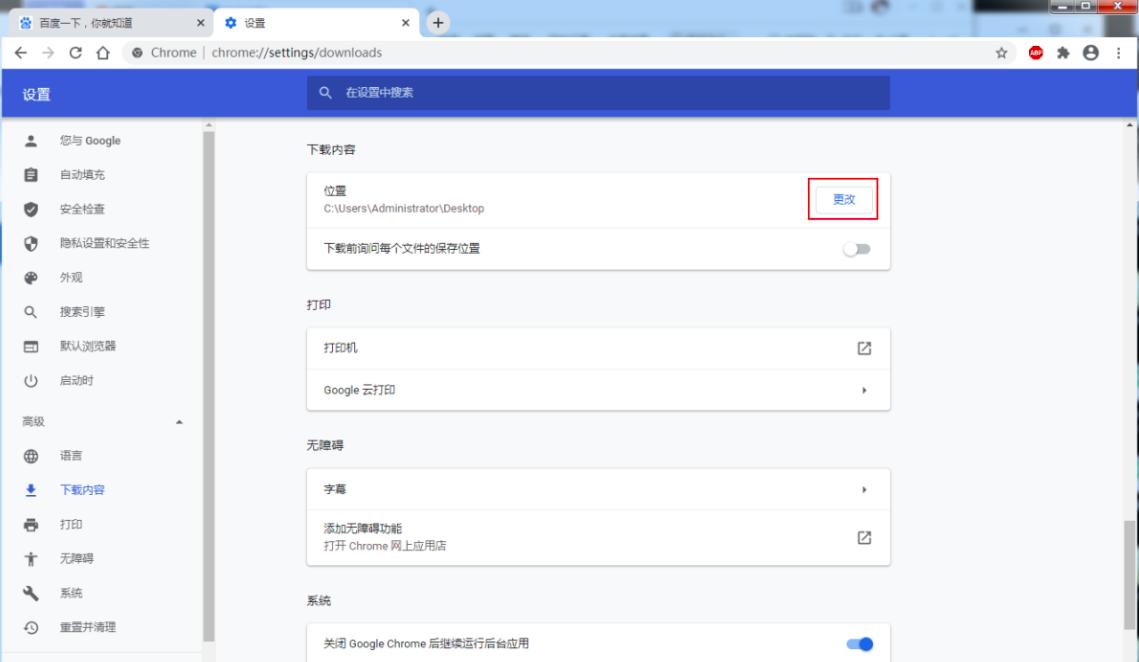Open 打印机 external link icon
Viewport: 1139px width, 662px height.
[x=864, y=348]
